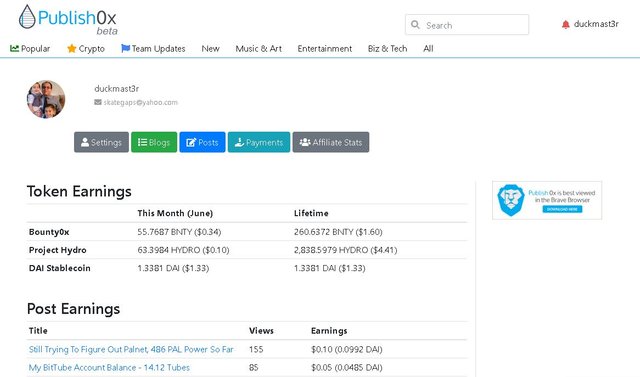
Task: Click the Earnings column header
Action: point(329,331)
